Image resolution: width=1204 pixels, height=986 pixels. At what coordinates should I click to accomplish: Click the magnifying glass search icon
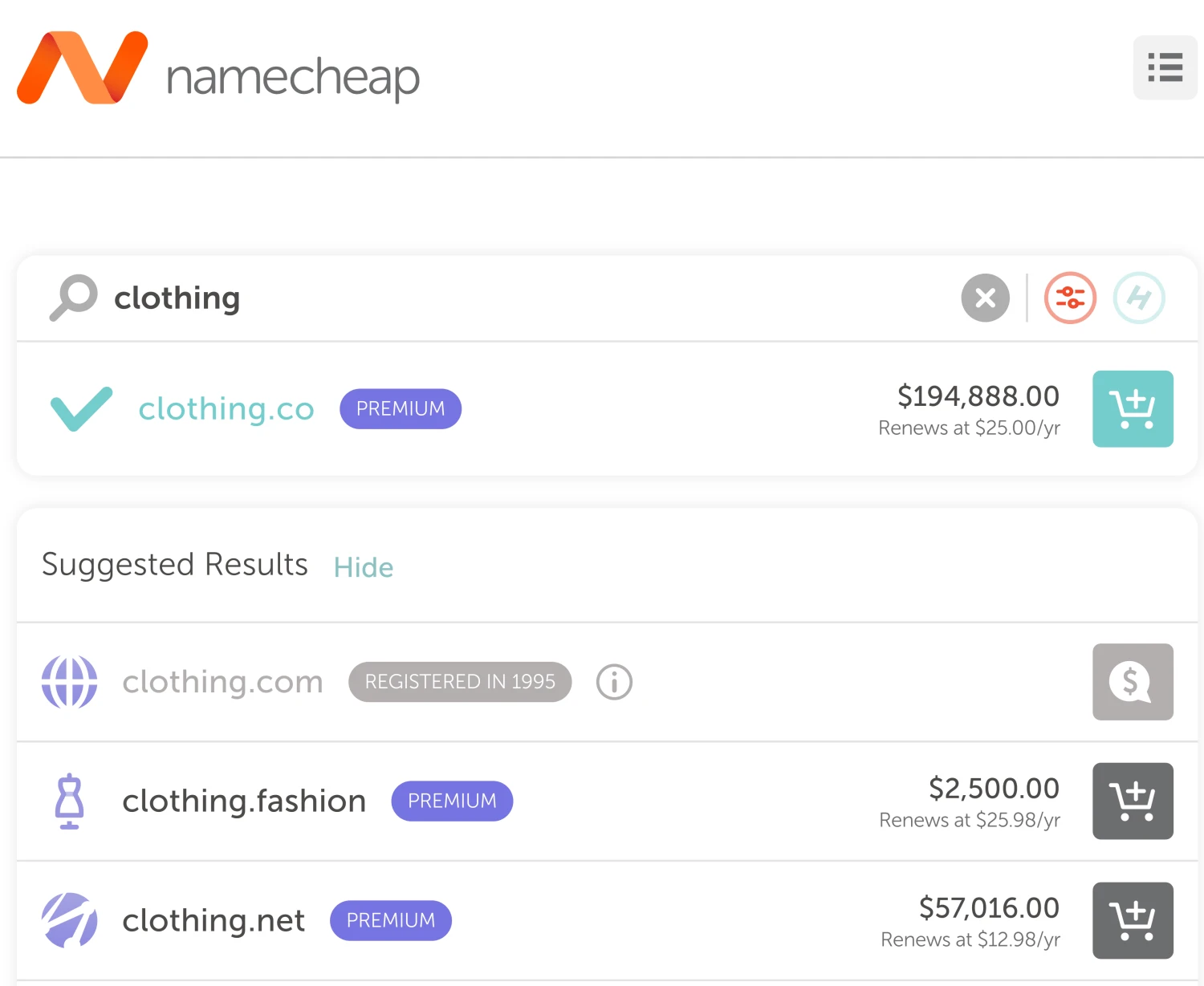click(x=73, y=298)
